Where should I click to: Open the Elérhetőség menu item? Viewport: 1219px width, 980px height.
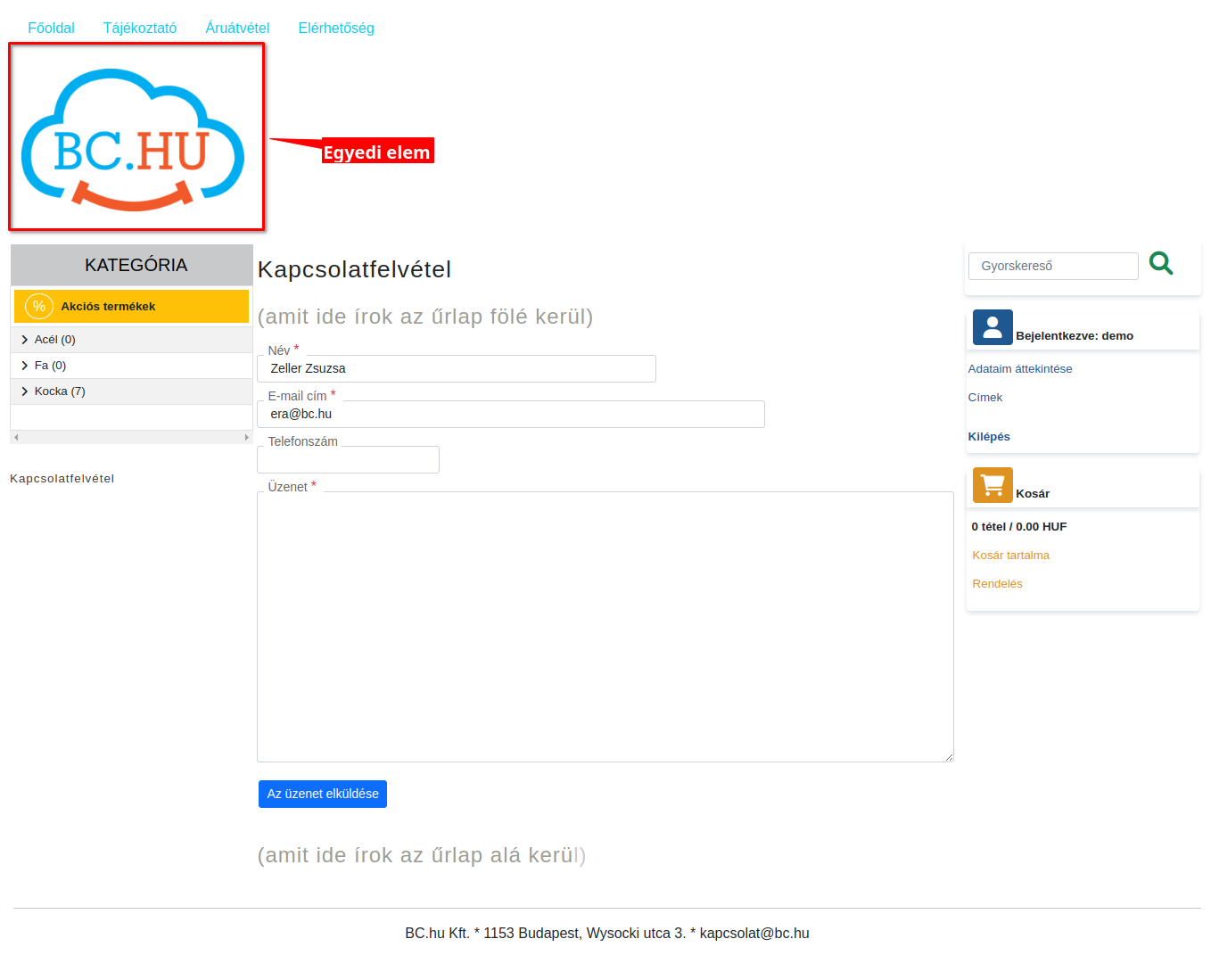pos(336,28)
